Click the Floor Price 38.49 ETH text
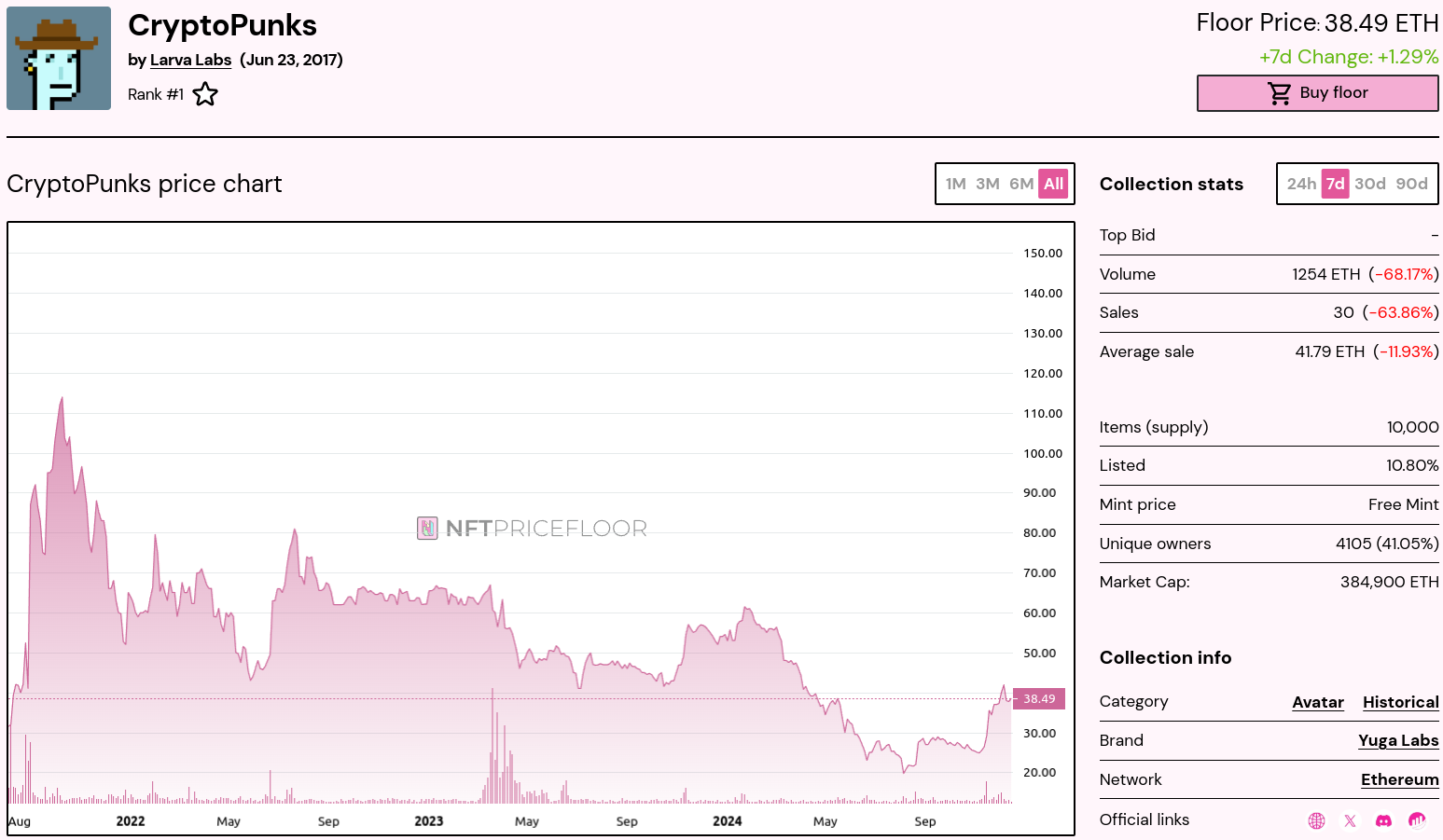1443x840 pixels. (1318, 23)
